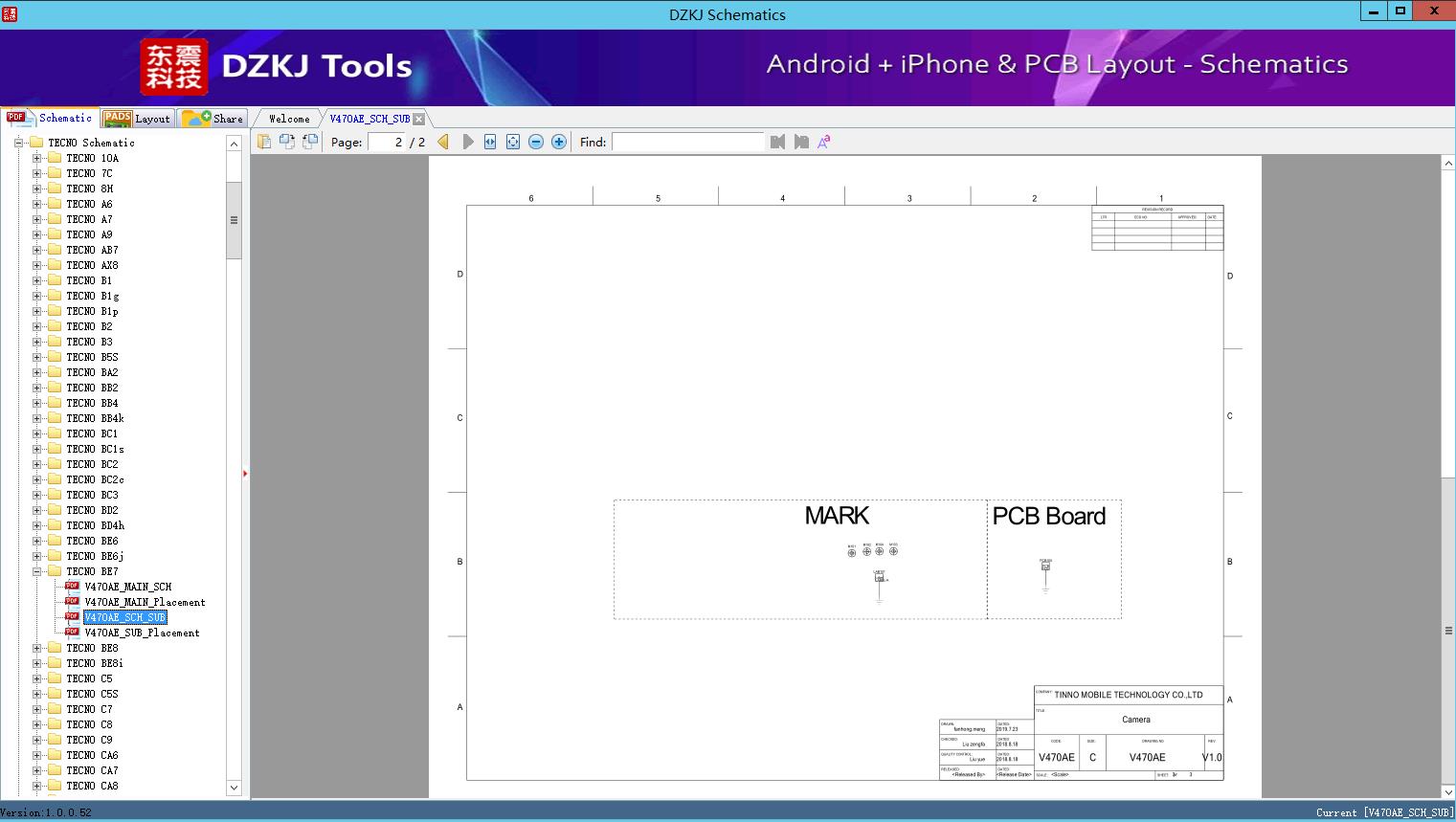This screenshot has height=822, width=1456.
Task: Click the DZKJ logo icon in banner
Action: tap(173, 67)
